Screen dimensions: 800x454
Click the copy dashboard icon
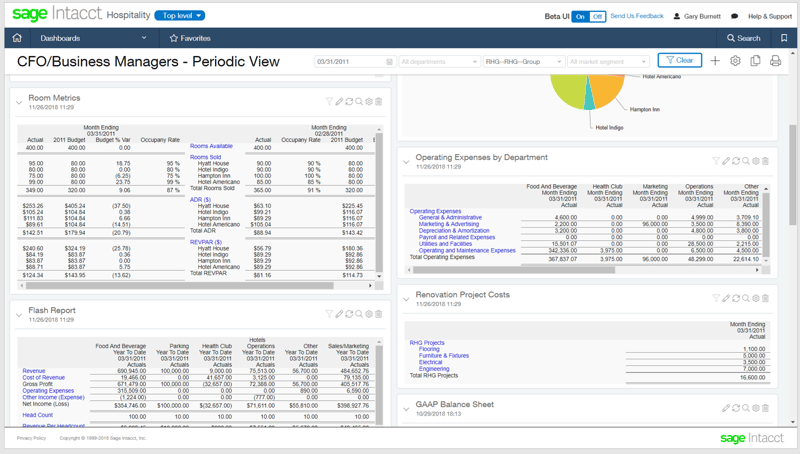pos(755,61)
